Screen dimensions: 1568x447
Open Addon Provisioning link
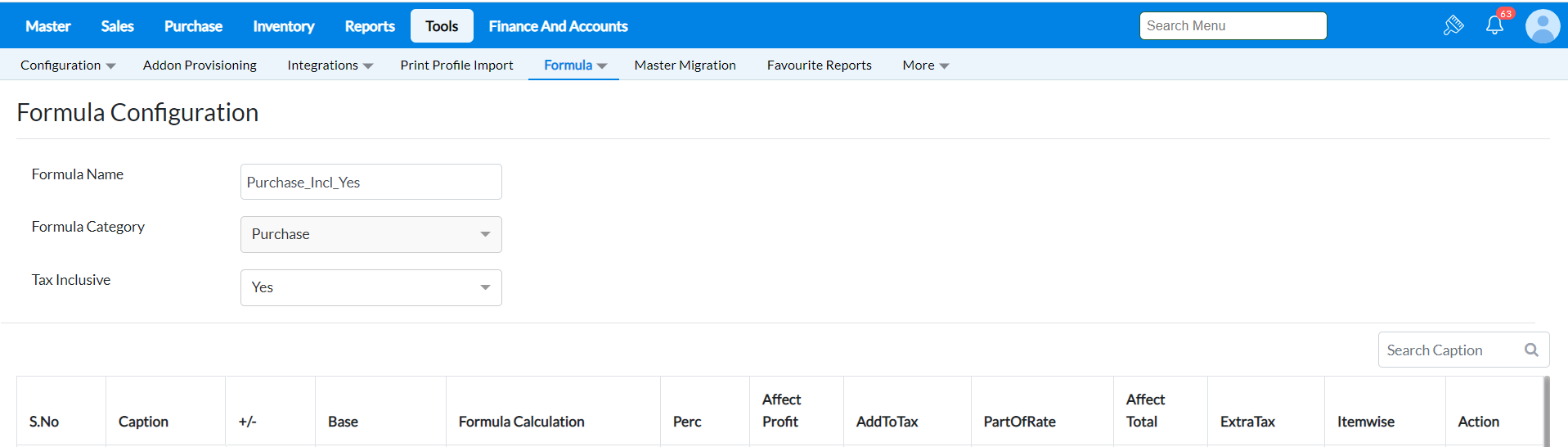point(200,65)
